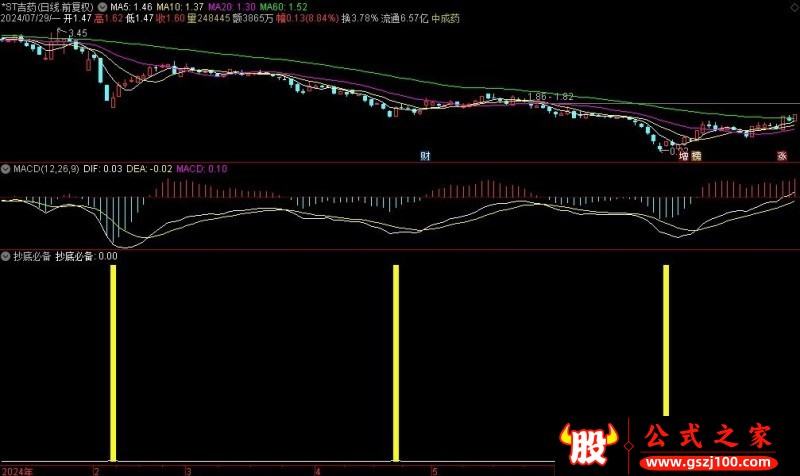The height and width of the screenshot is (476, 800).
Task: Click the MACD: 0.10 value
Action: 202,169
